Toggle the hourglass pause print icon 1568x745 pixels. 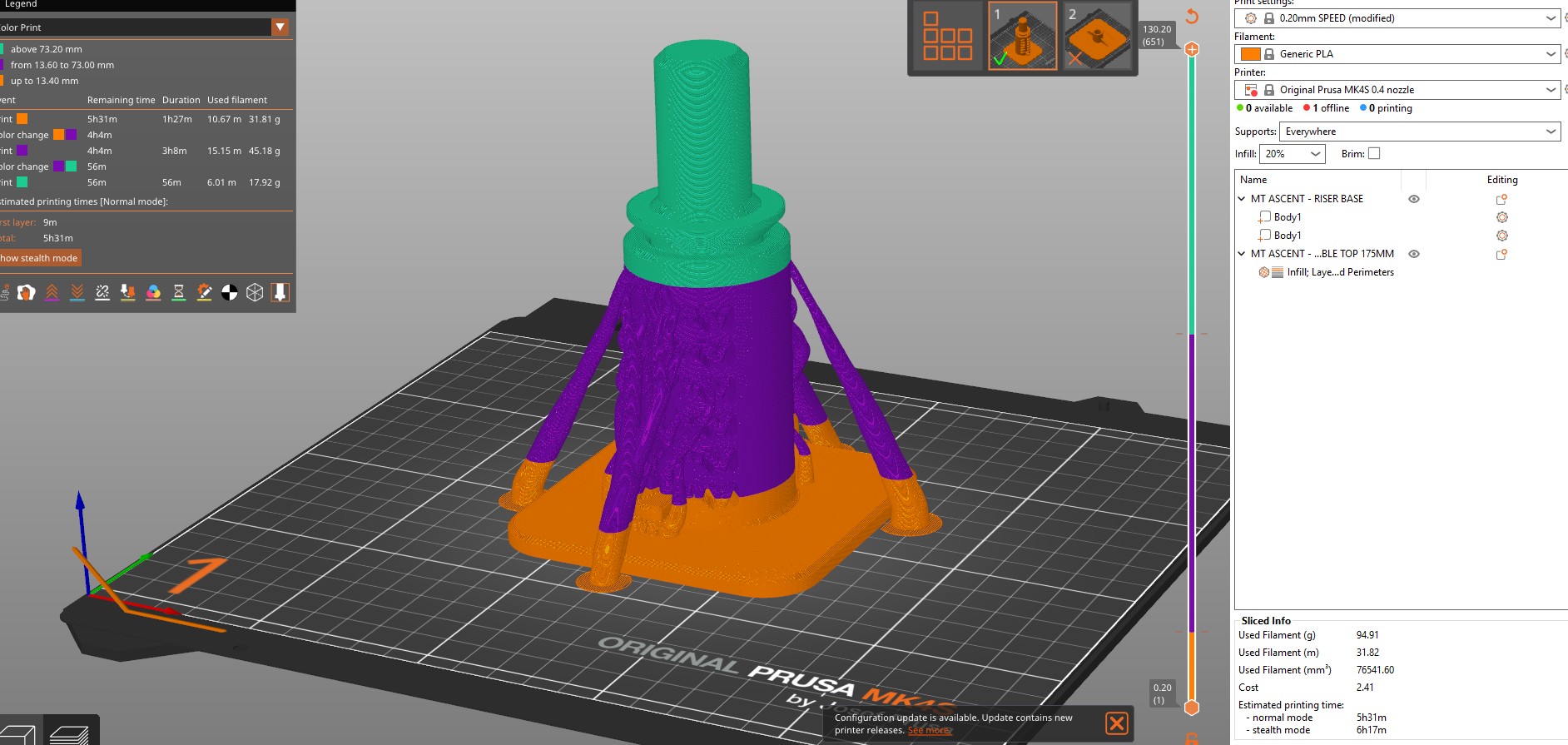[178, 292]
